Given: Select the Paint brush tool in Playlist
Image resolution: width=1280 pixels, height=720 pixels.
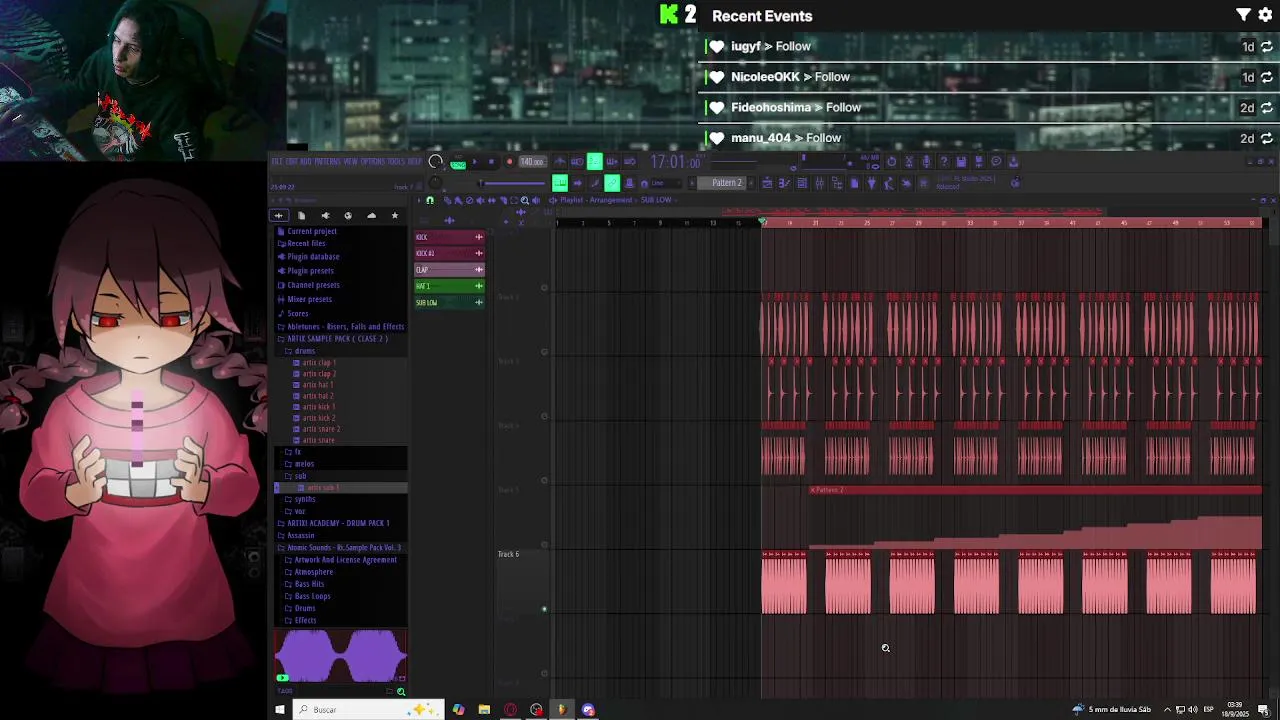Looking at the screenshot, I should point(457,201).
